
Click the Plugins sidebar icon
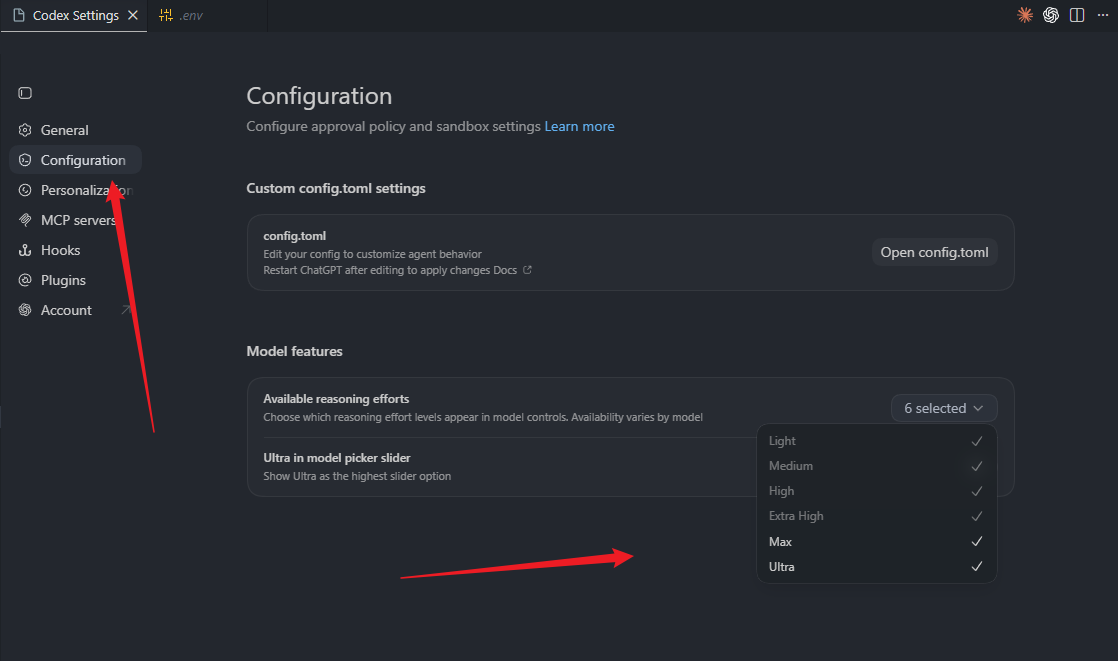coord(25,280)
